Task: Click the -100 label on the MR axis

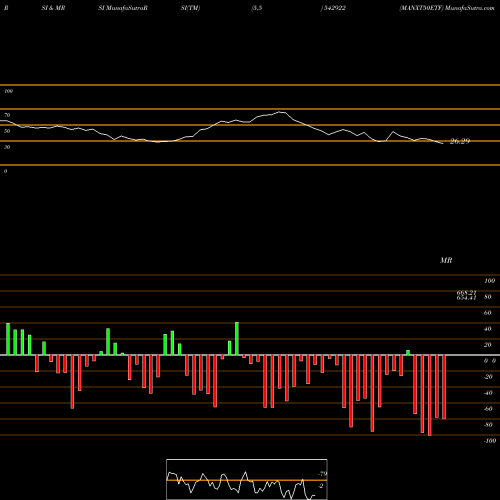Action: coord(490,441)
